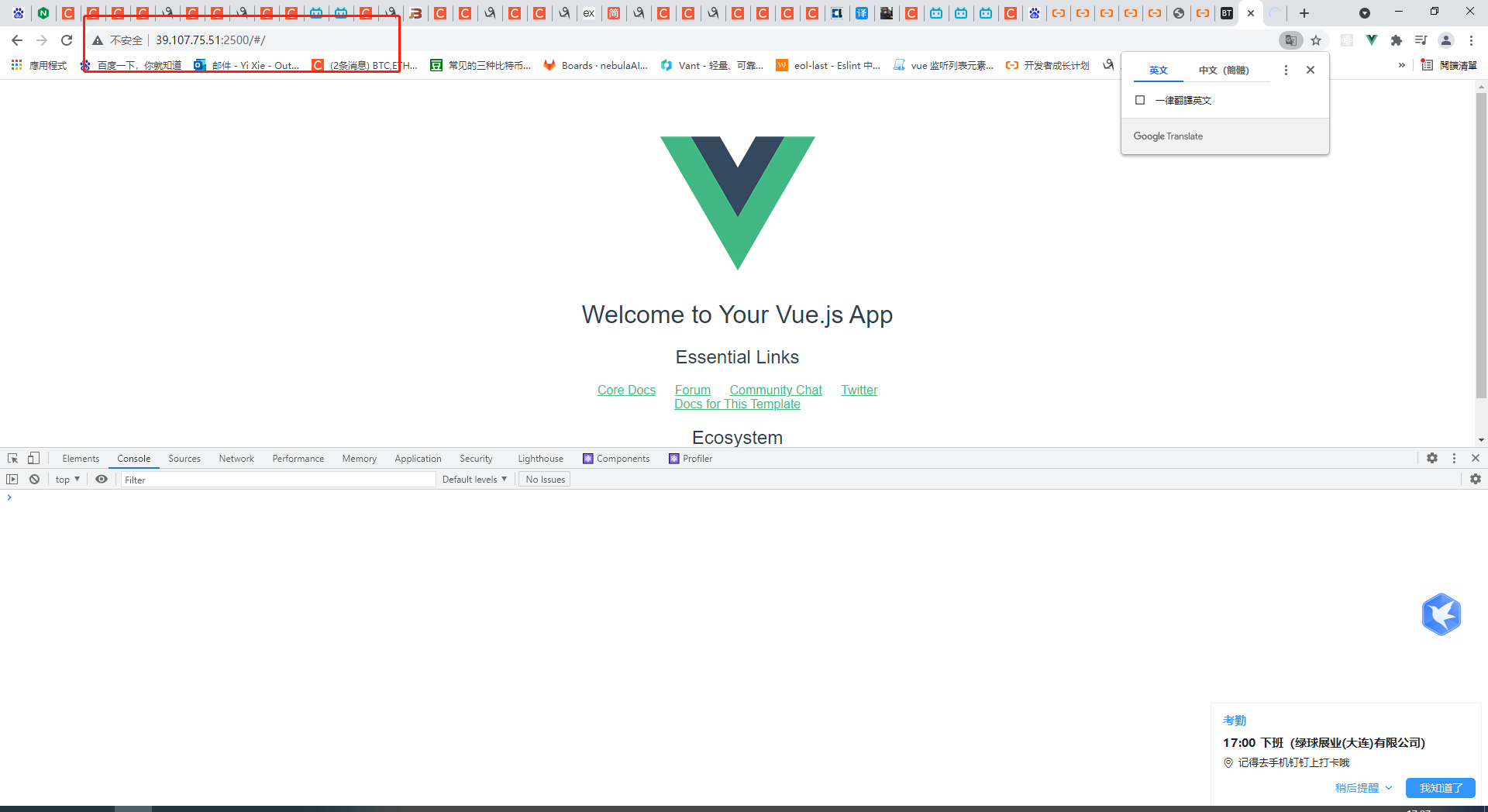This screenshot has width=1488, height=812.
Task: Expand the 稍后提醒 reminder dropdown
Action: (1363, 788)
